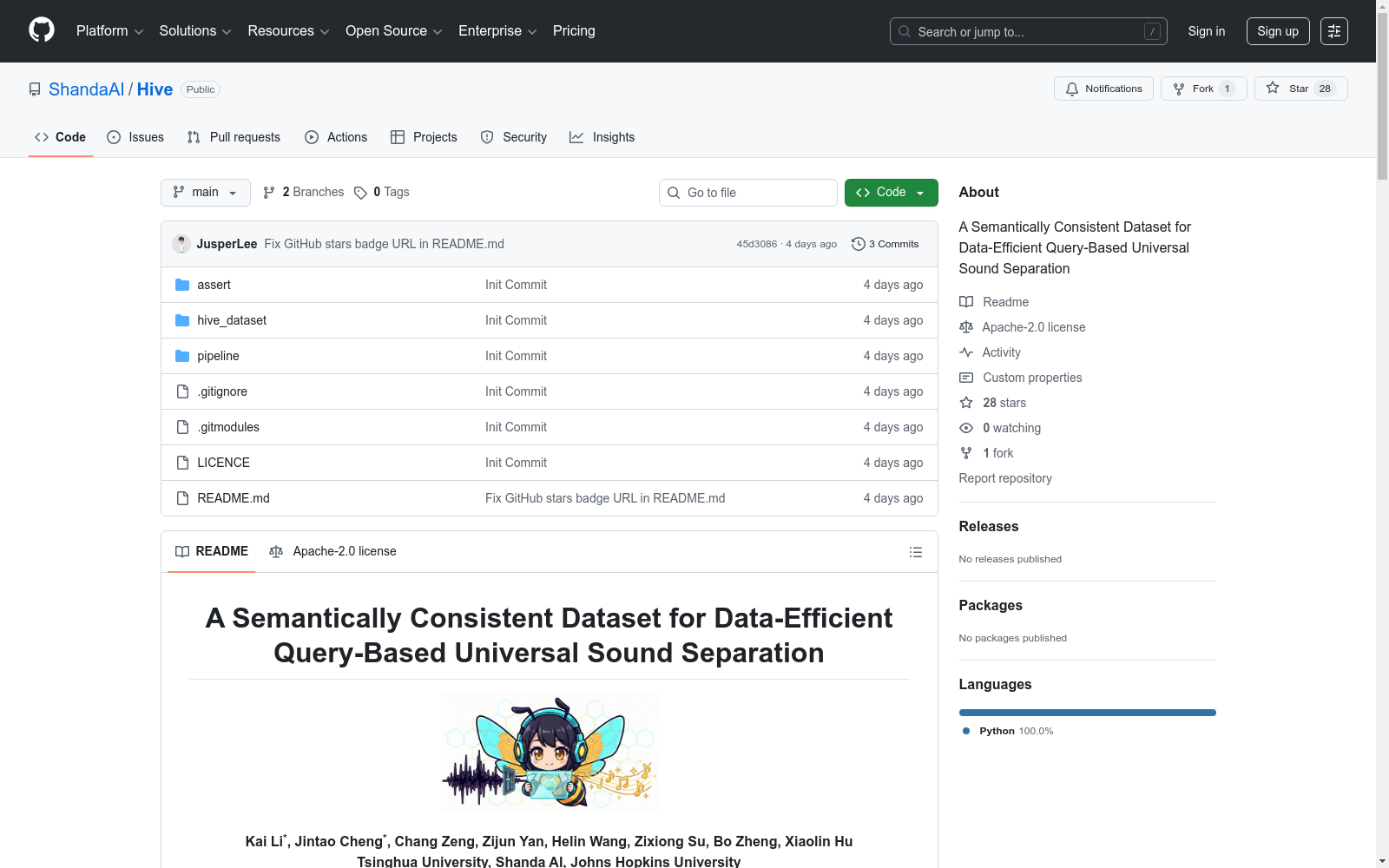The width and height of the screenshot is (1389, 868).
Task: Star the Hive repository
Action: click(x=1300, y=89)
